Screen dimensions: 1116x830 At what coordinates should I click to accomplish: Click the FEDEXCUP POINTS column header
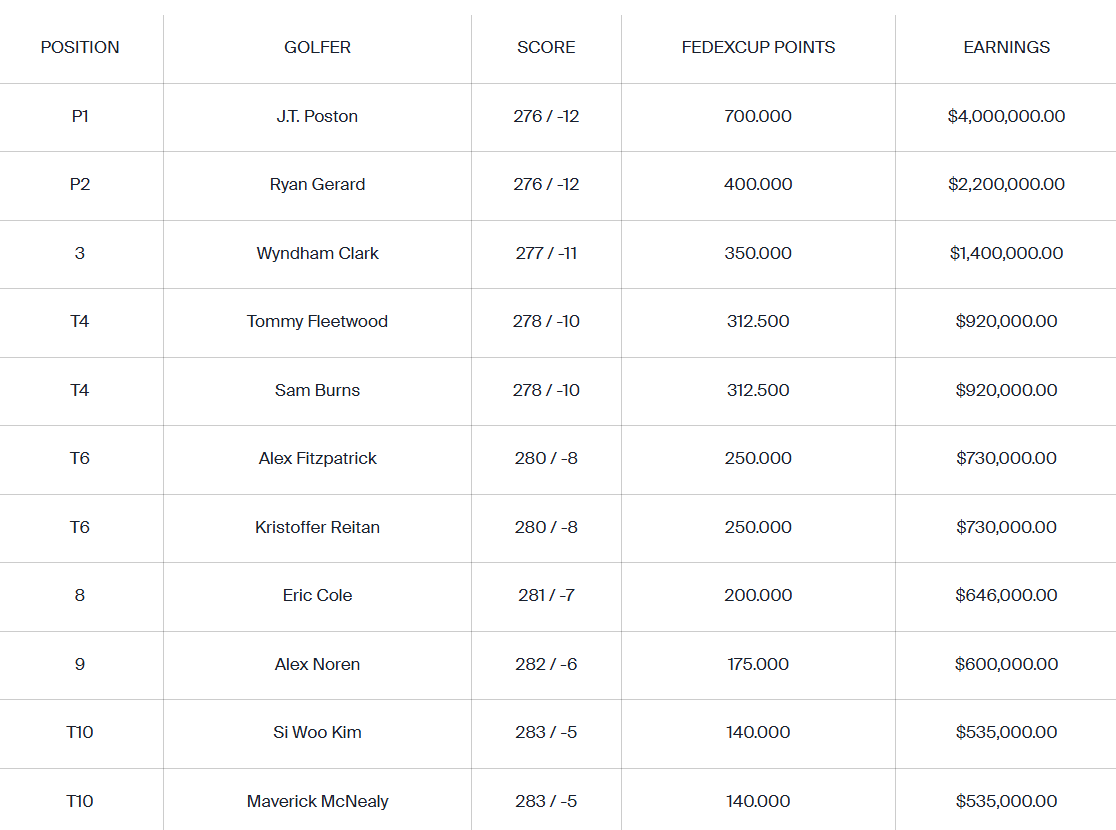tap(758, 47)
